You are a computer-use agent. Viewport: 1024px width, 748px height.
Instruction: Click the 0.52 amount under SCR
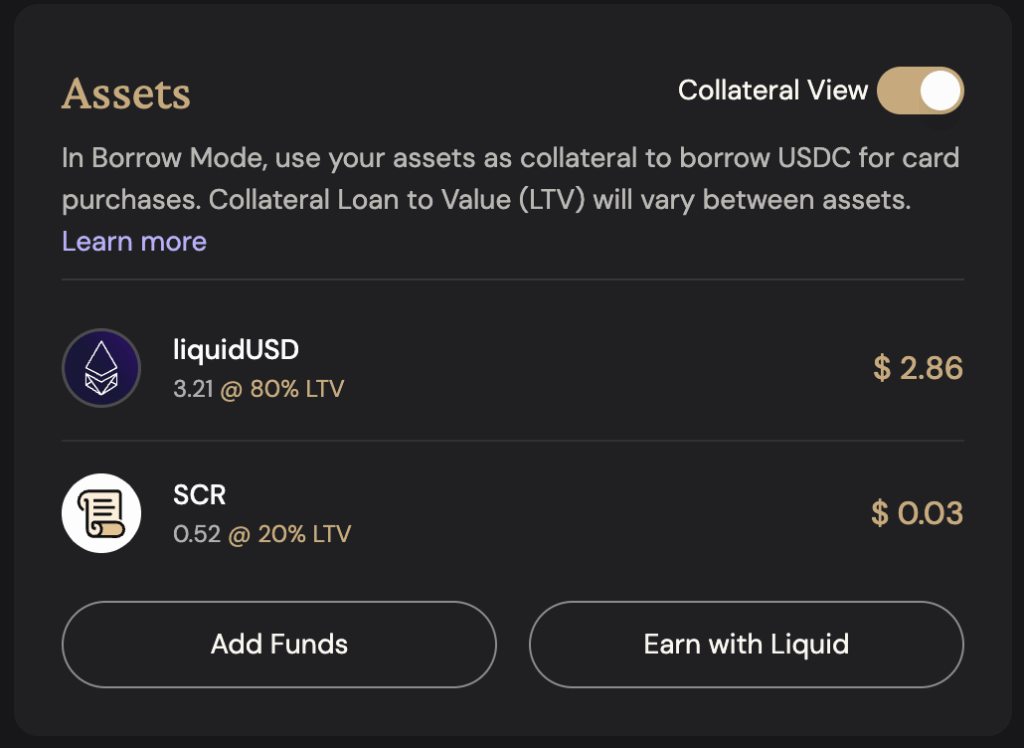coord(197,534)
